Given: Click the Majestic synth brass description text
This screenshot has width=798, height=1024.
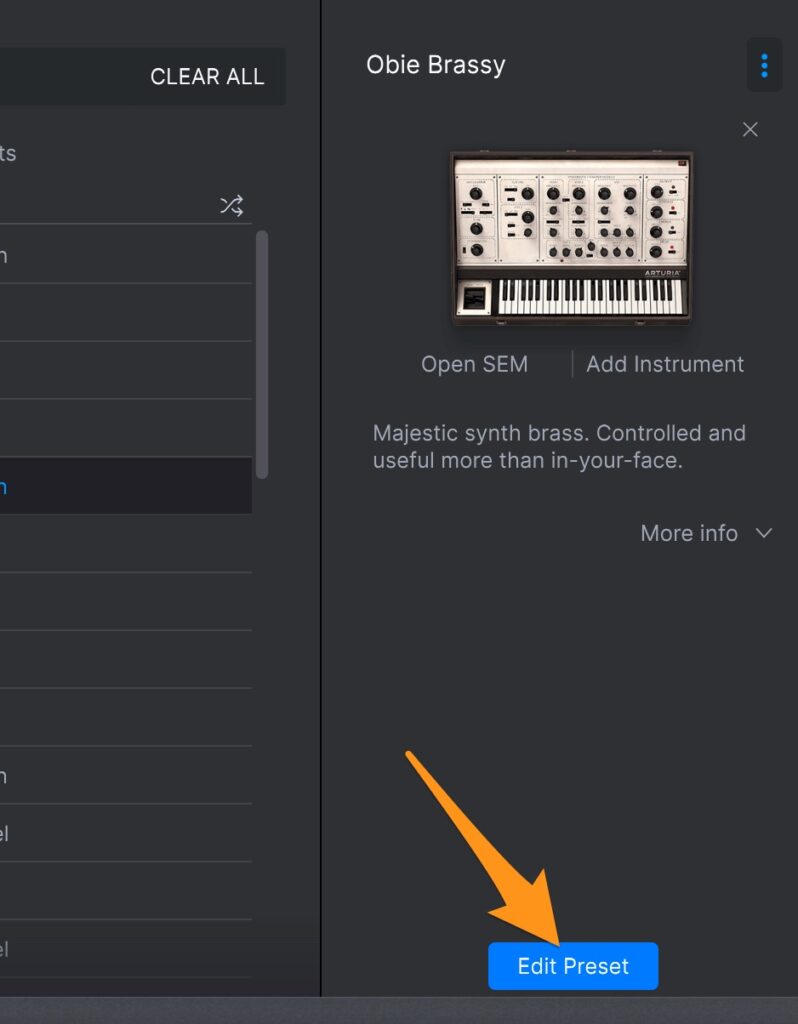Looking at the screenshot, I should coord(559,447).
